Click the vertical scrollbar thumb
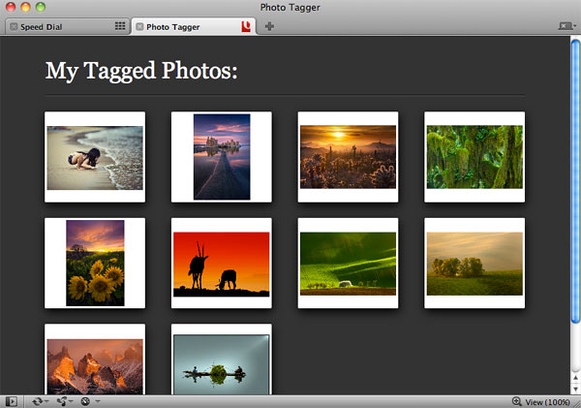The width and height of the screenshot is (581, 408). (575, 182)
